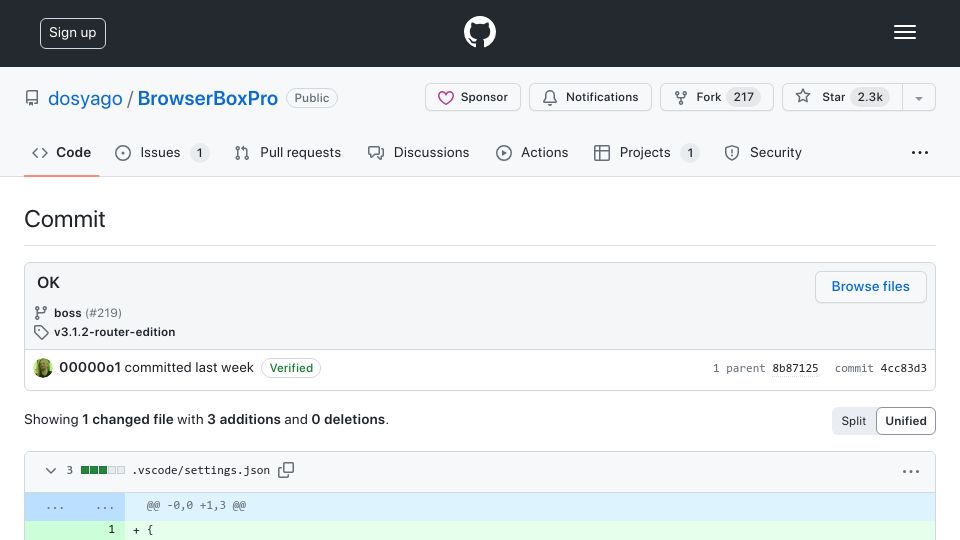Viewport: 960px width, 540px height.
Task: Expand the star lists dropdown arrow
Action: [918, 98]
